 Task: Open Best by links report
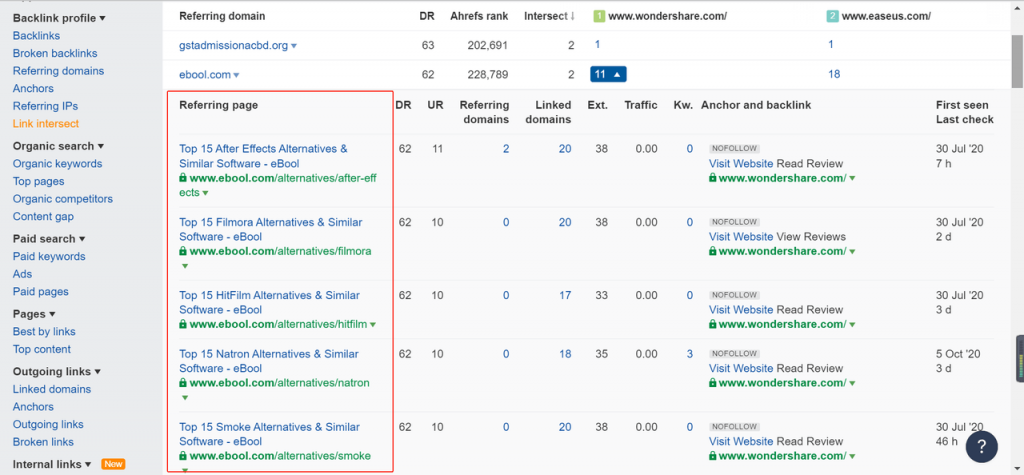(44, 332)
